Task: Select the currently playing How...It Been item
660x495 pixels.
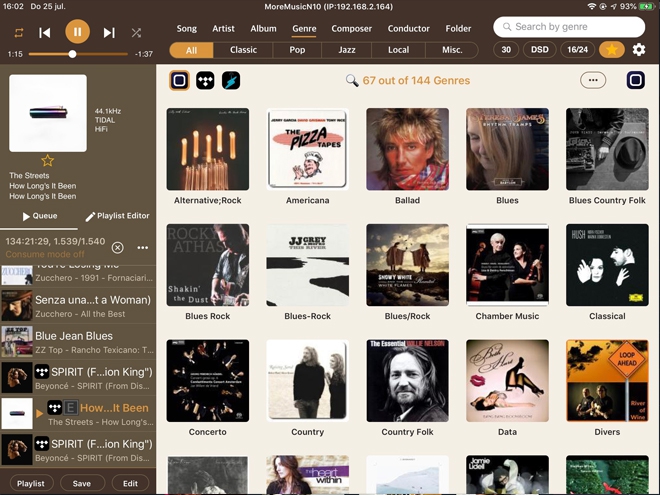Action: 78,414
